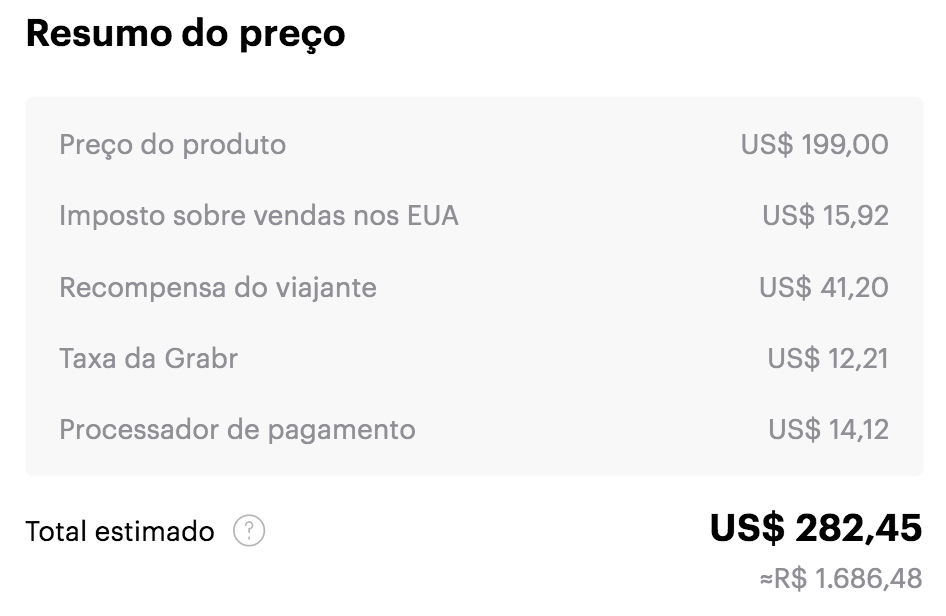Click the question mark help icon
The width and height of the screenshot is (946, 616).
(249, 531)
